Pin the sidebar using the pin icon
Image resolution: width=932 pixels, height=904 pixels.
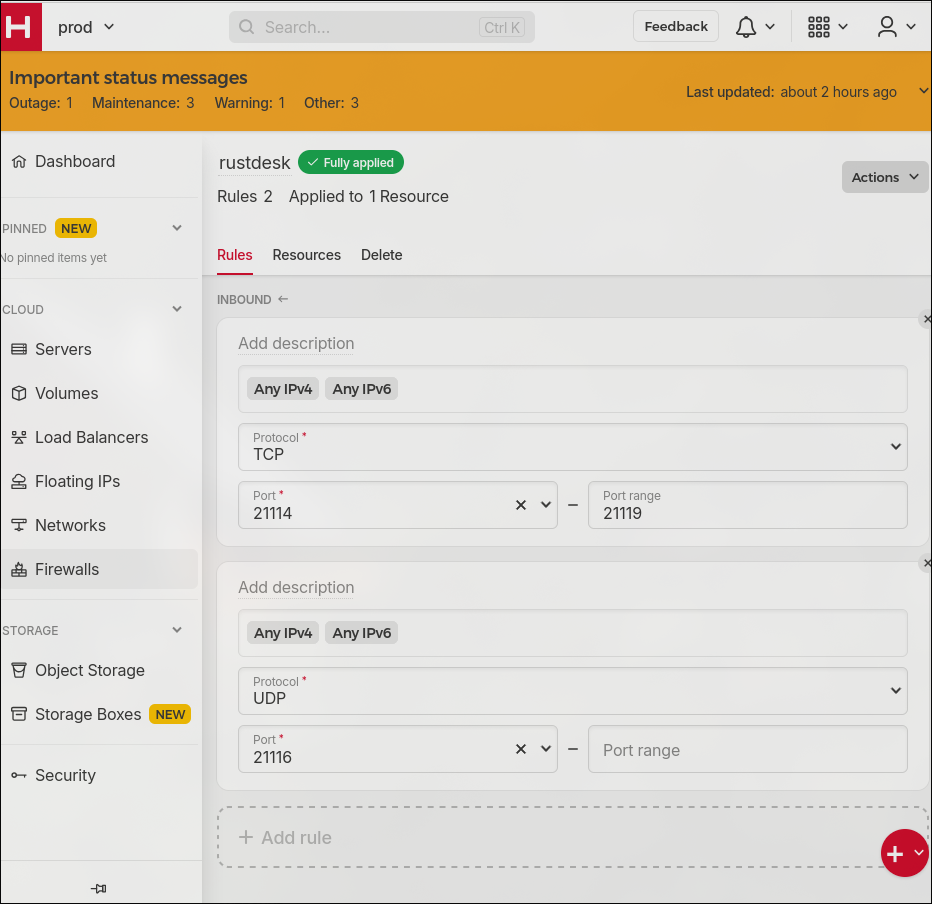point(98,888)
